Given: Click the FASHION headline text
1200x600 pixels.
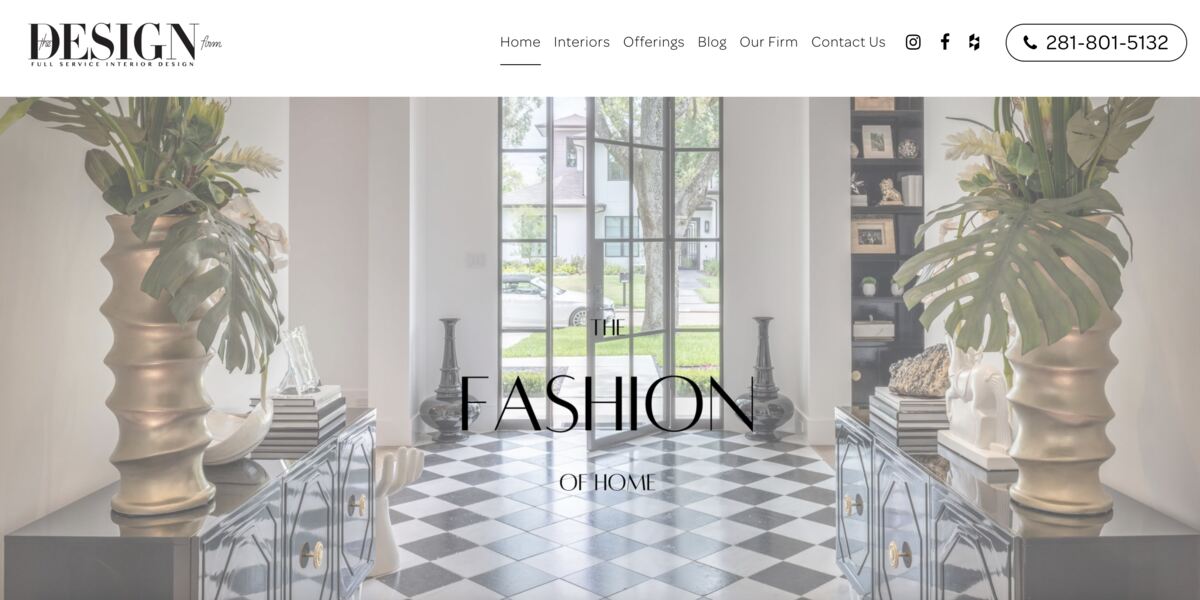Looking at the screenshot, I should pos(607,403).
